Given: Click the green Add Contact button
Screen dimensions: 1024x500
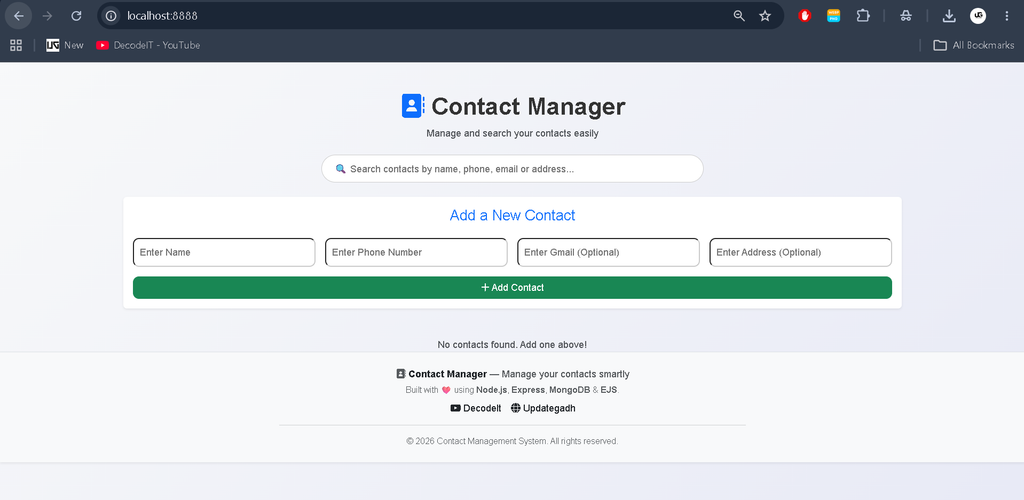Looking at the screenshot, I should pos(512,287).
